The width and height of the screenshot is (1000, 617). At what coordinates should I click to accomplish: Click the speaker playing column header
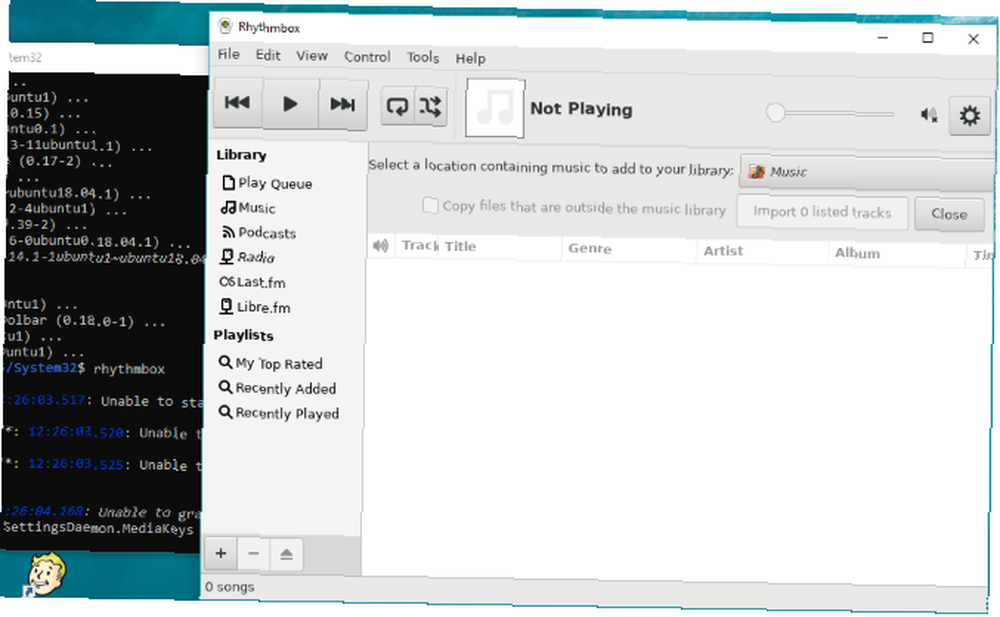pyautogui.click(x=381, y=245)
